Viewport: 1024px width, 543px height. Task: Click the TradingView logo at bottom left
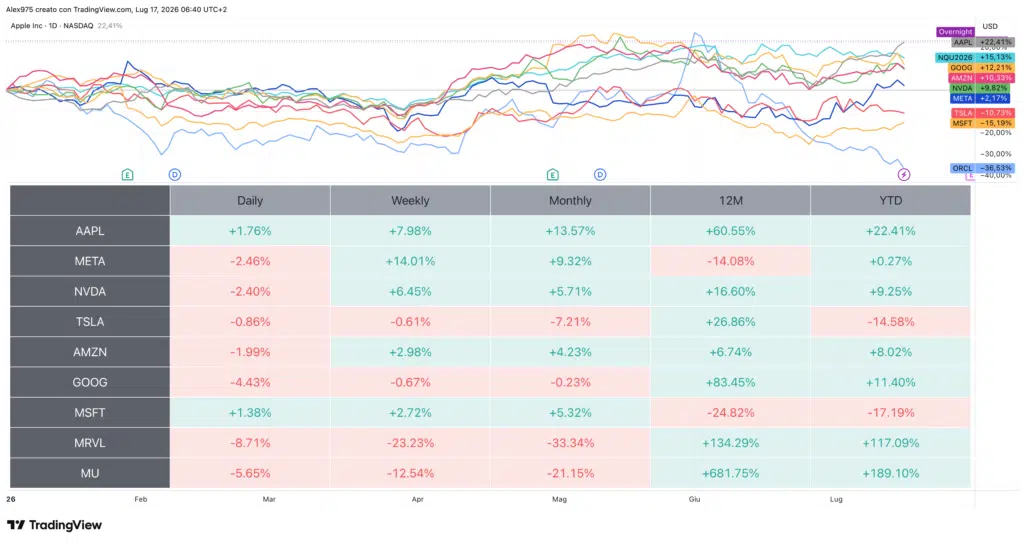pos(55,525)
